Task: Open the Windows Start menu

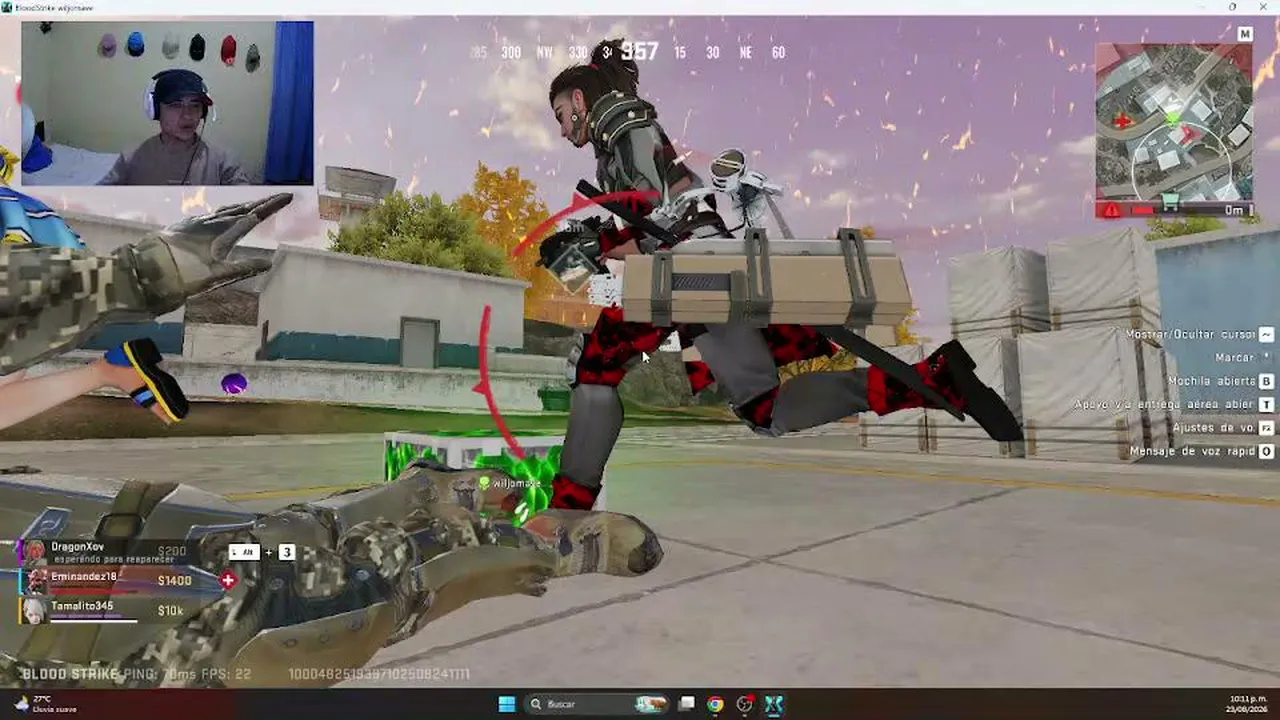Action: [x=507, y=704]
